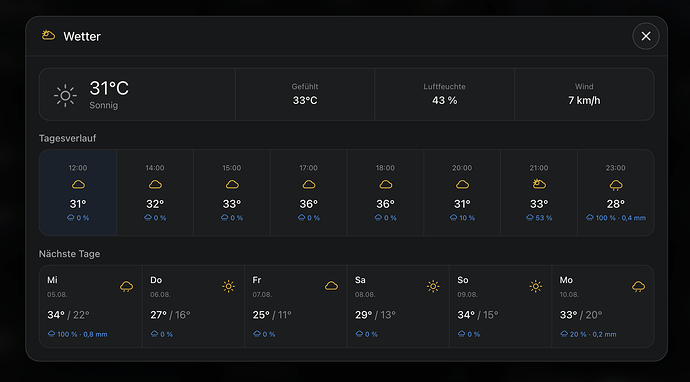Click precipitation icon next to 20 % · 0,2 mm
Viewport: 690px width, 382px height.
point(564,334)
